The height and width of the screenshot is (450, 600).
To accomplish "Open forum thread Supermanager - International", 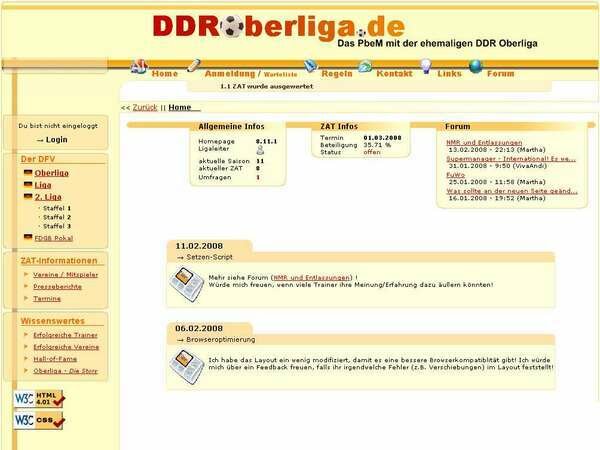I will (x=511, y=158).
